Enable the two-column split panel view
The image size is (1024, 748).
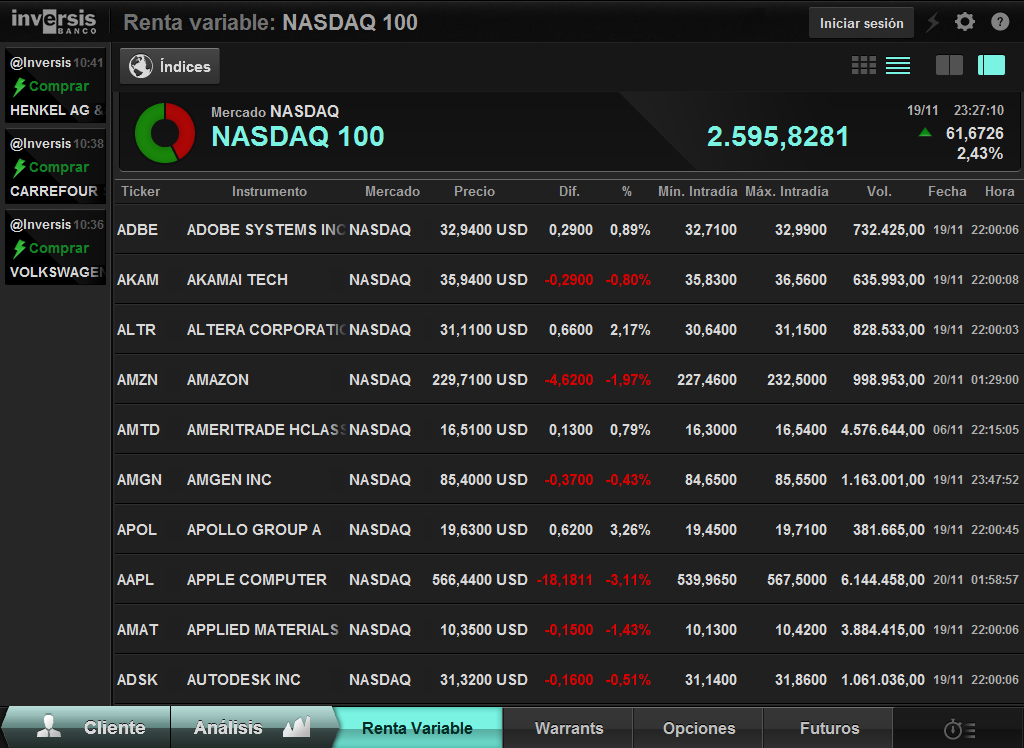coord(949,65)
